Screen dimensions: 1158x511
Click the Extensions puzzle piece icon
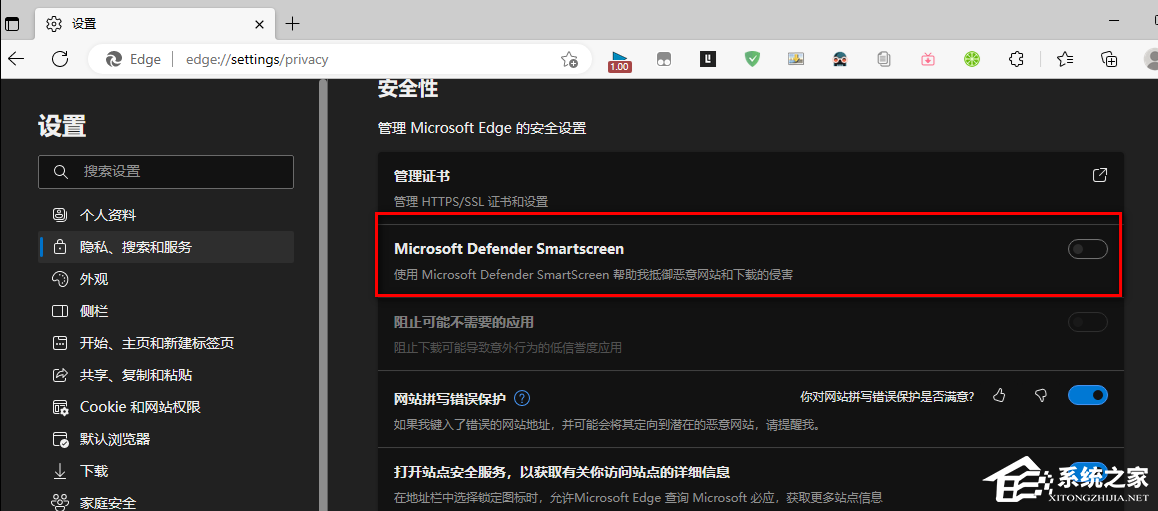pos(1016,59)
